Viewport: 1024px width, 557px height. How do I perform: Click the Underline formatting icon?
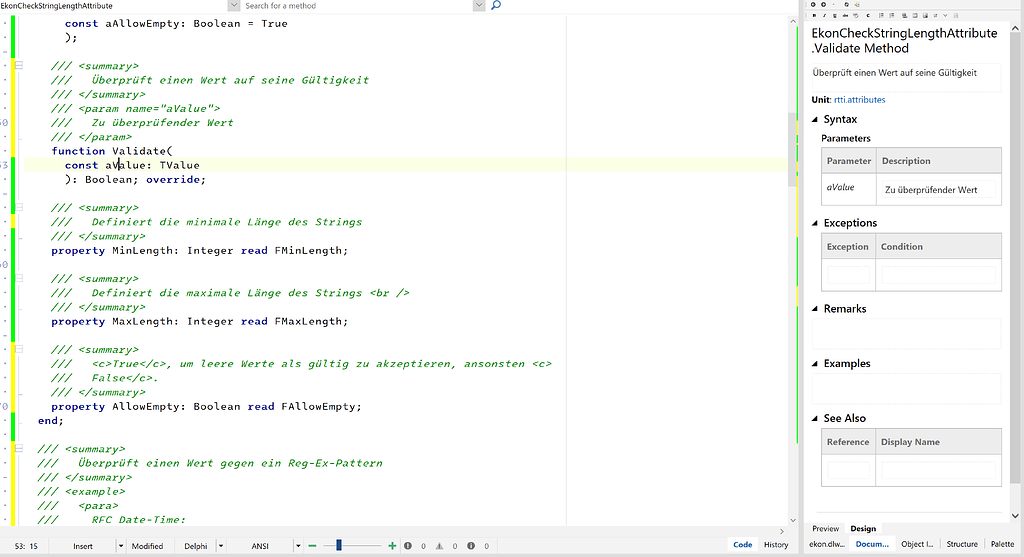835,16
